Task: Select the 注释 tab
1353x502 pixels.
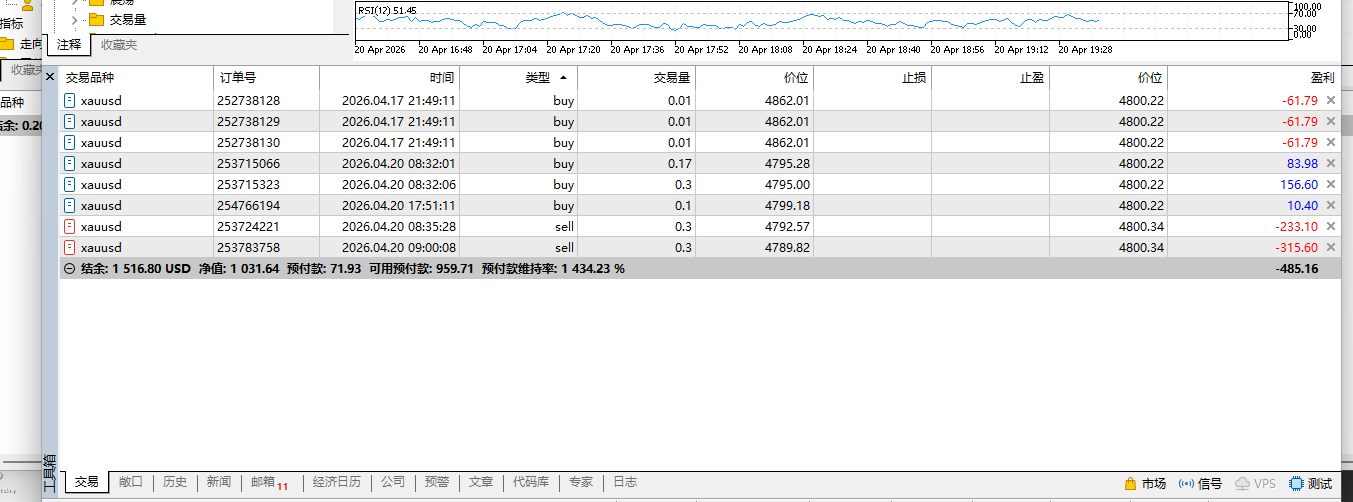Action: (x=69, y=44)
